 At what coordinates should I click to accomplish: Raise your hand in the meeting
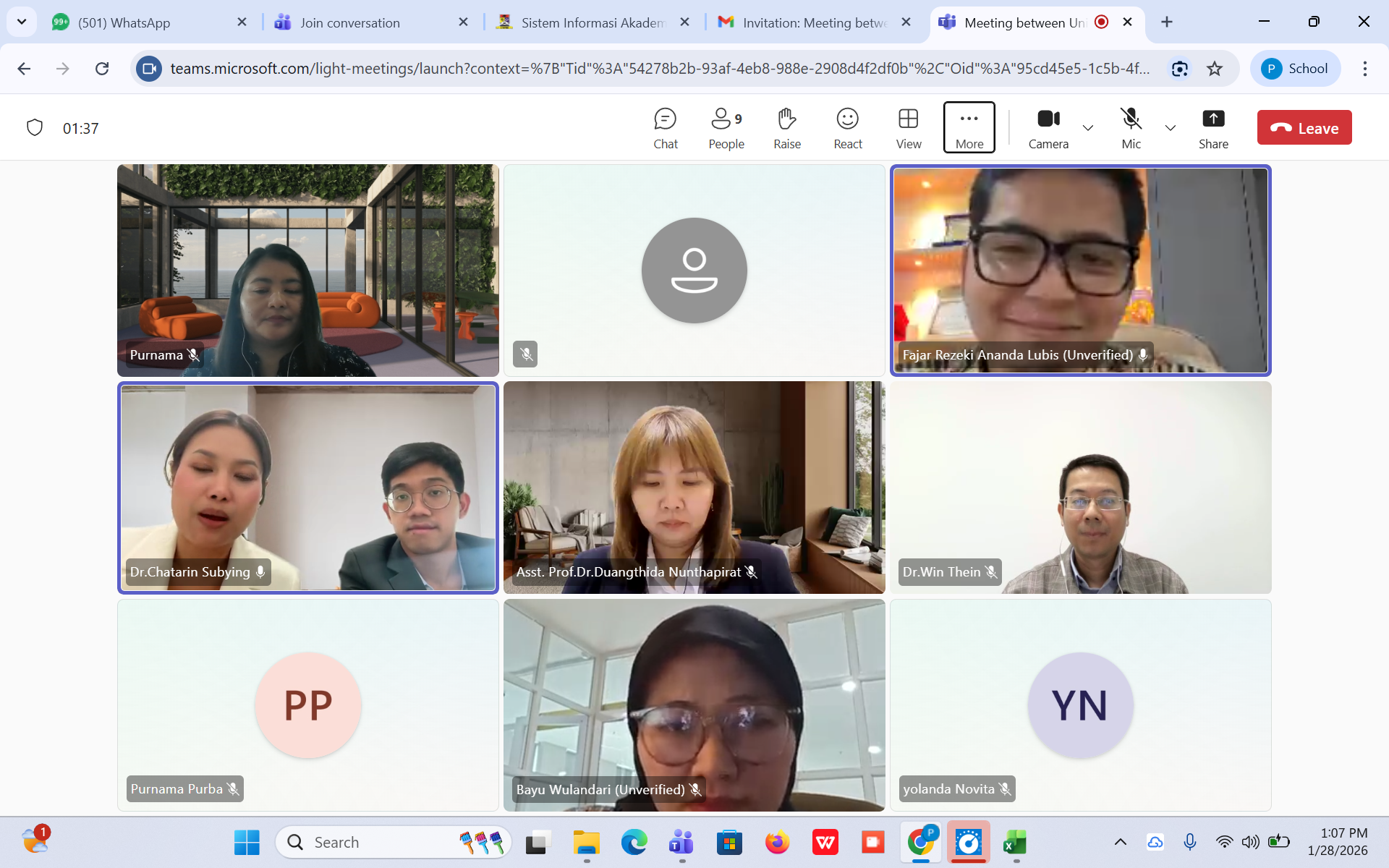786,128
